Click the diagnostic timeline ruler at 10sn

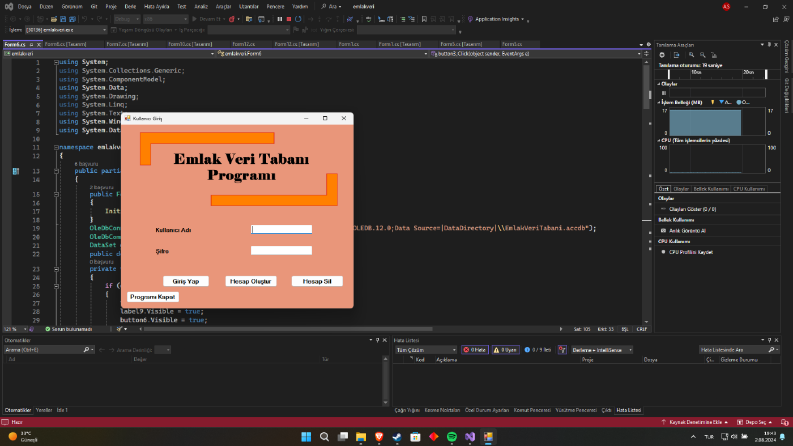[696, 73]
